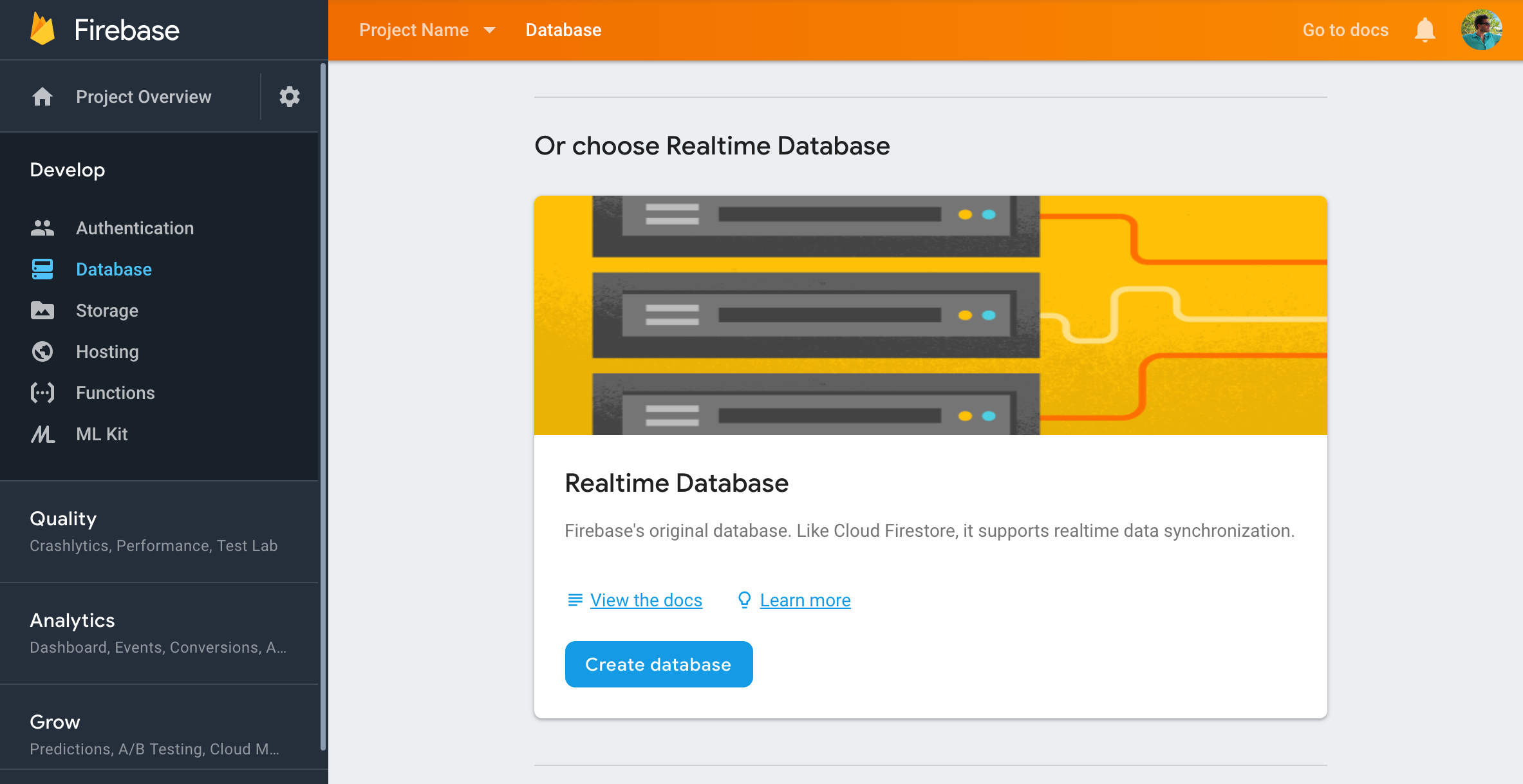Click the ML Kit icon
This screenshot has width=1523, height=784.
tap(42, 434)
